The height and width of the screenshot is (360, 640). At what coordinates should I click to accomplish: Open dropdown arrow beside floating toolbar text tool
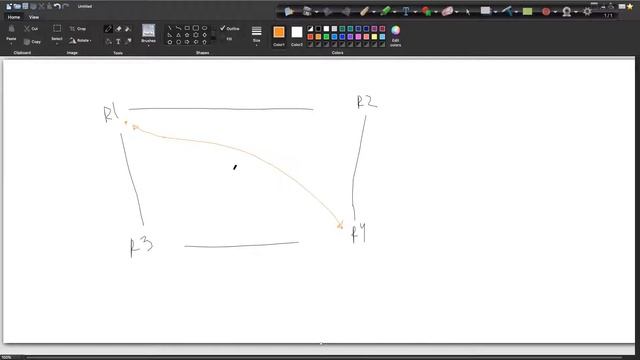[415, 12]
